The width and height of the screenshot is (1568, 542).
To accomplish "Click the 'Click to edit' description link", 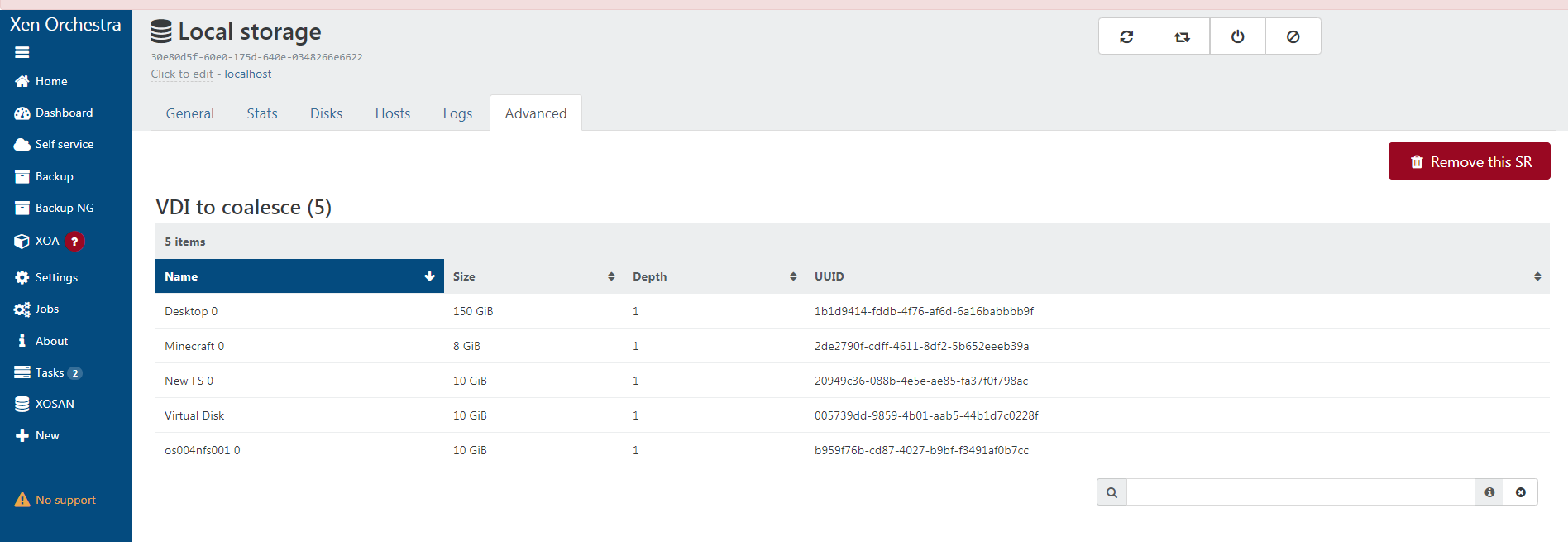I will click(x=182, y=74).
